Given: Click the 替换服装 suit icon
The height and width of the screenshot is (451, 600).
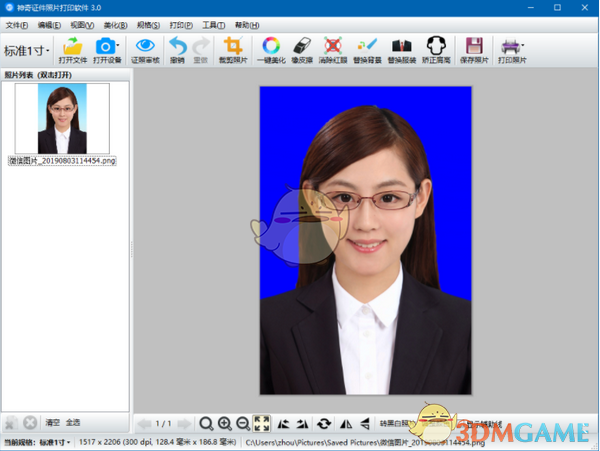Looking at the screenshot, I should [401, 49].
